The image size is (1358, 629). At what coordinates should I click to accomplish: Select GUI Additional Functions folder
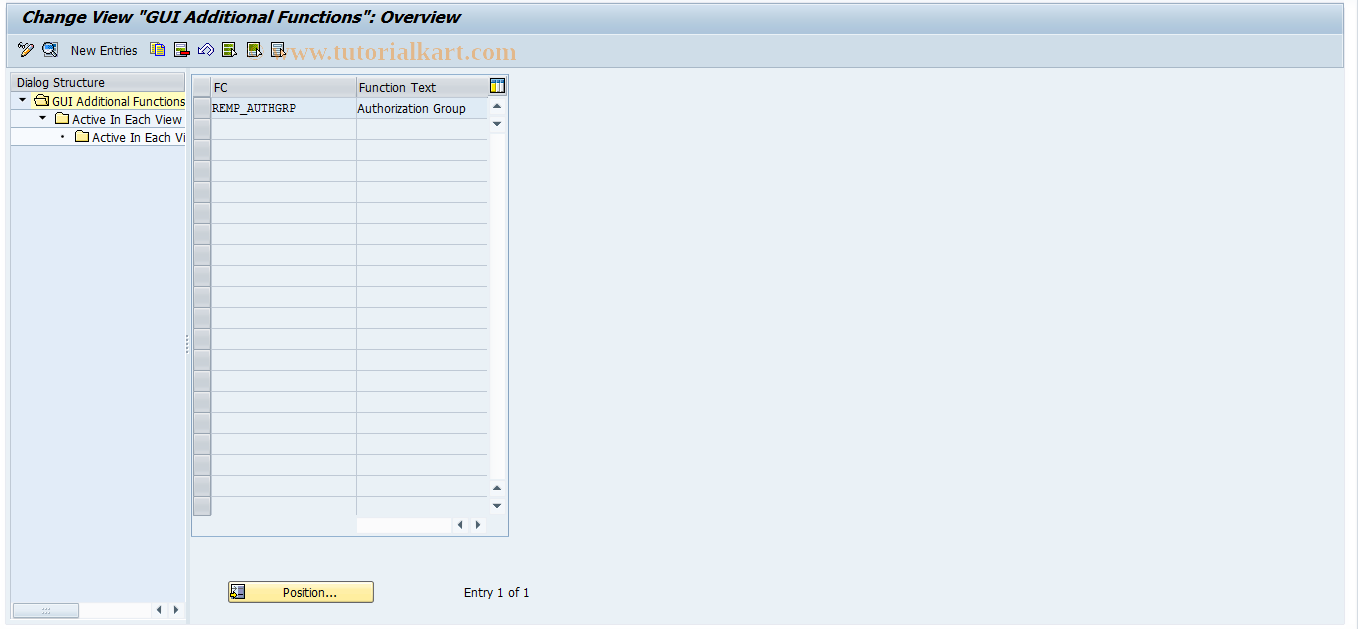pos(110,101)
